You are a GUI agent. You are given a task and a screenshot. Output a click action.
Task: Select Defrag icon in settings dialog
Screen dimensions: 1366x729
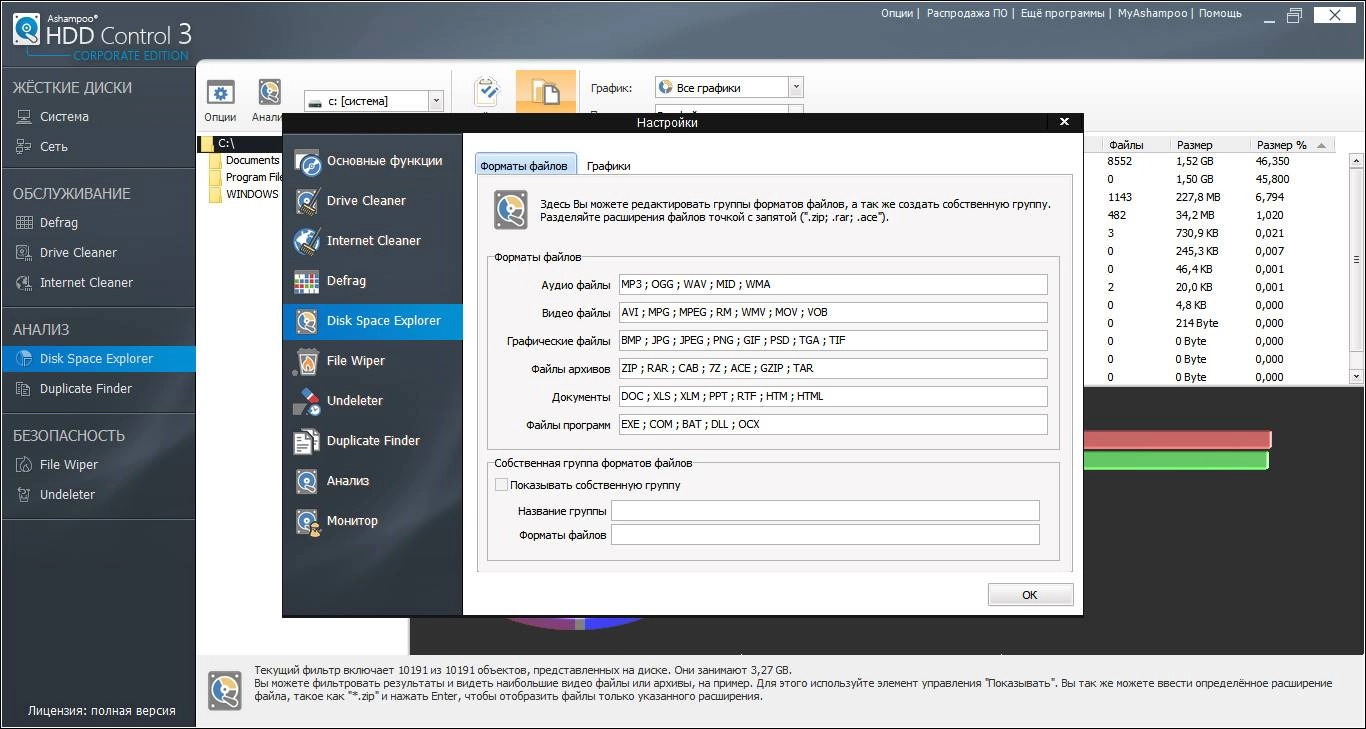tap(308, 281)
